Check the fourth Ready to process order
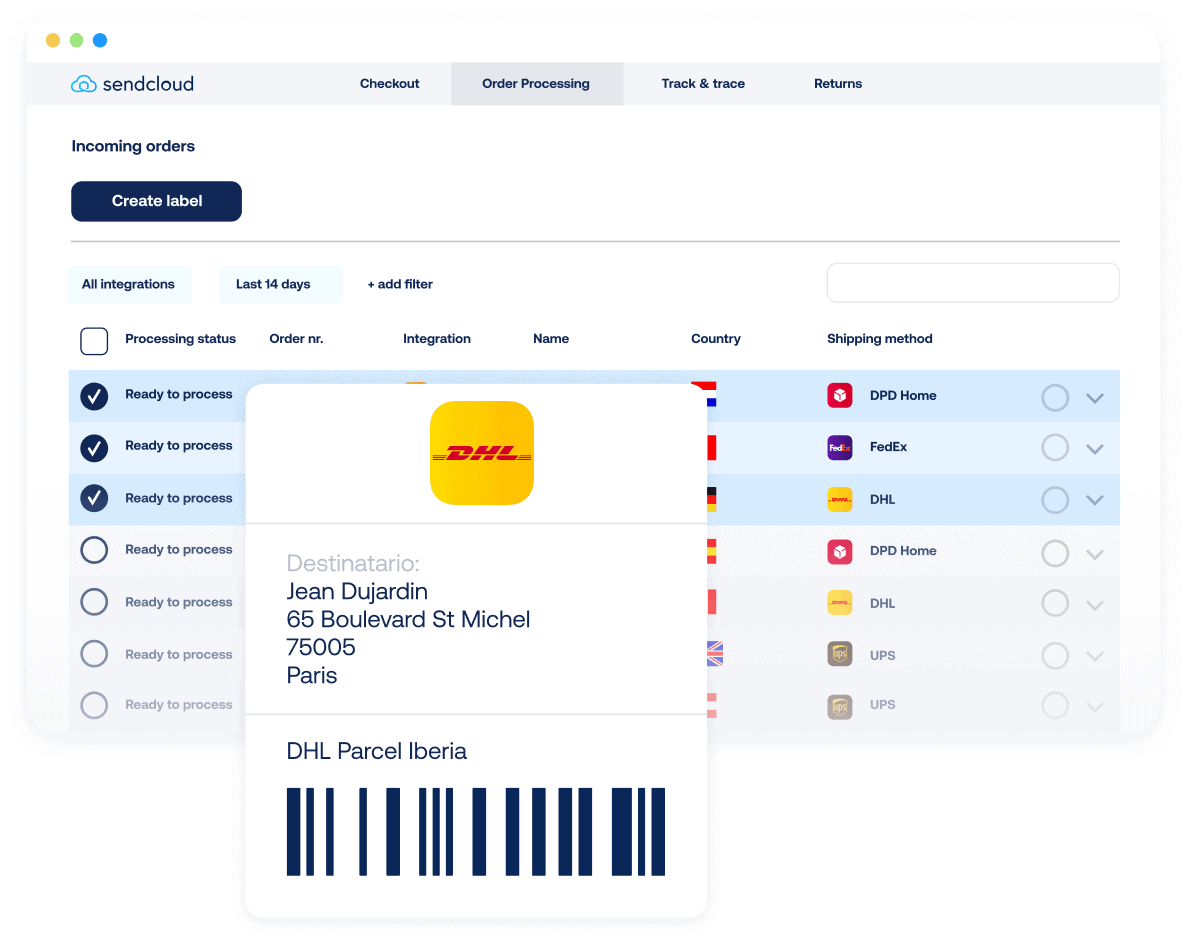The height and width of the screenshot is (941, 1188). 94,550
